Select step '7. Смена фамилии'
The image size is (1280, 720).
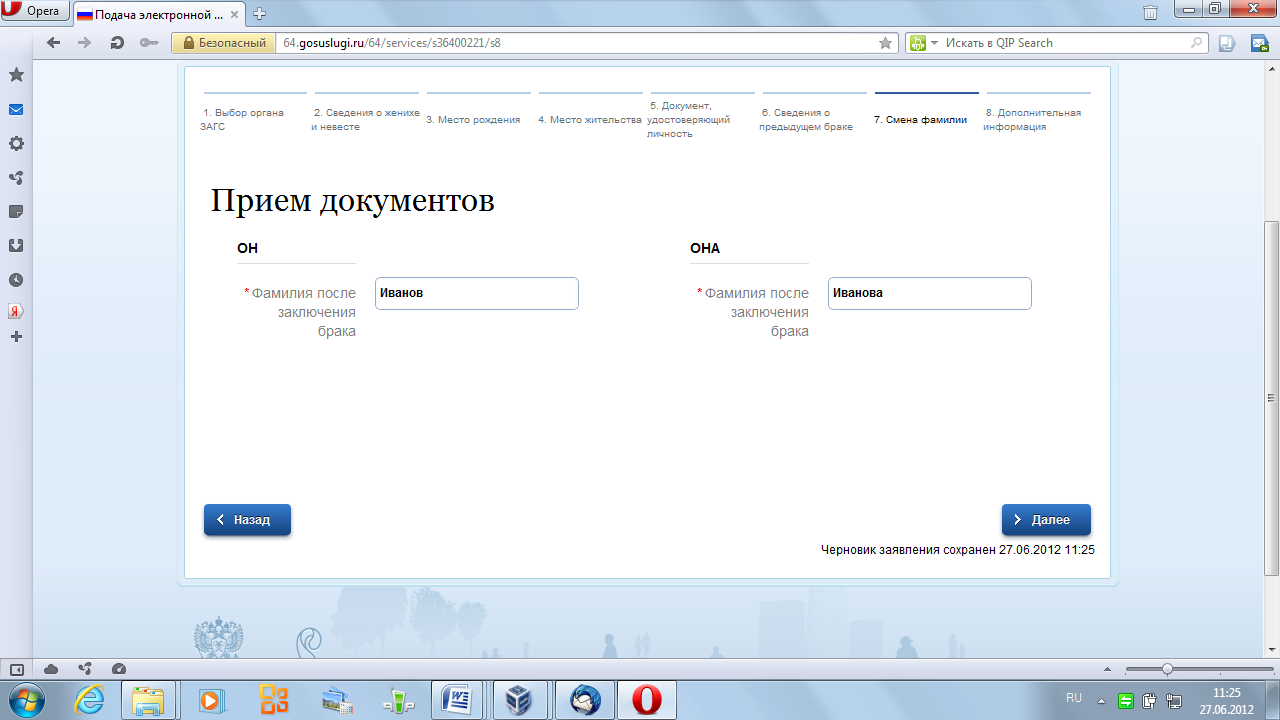point(920,119)
